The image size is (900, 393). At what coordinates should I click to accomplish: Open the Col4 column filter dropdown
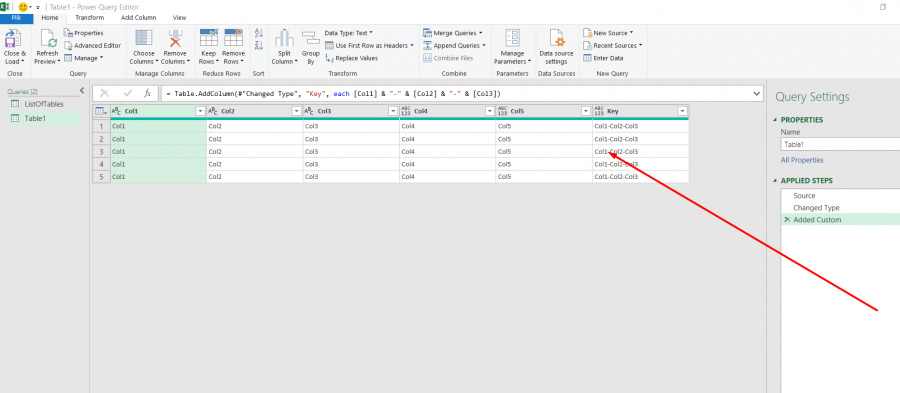[x=490, y=111]
